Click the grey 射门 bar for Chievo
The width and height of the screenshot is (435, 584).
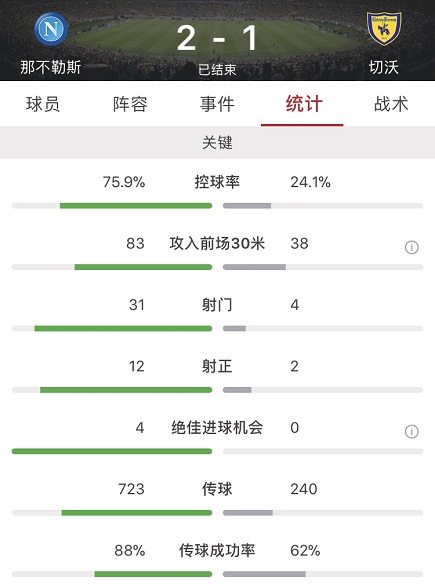(234, 328)
